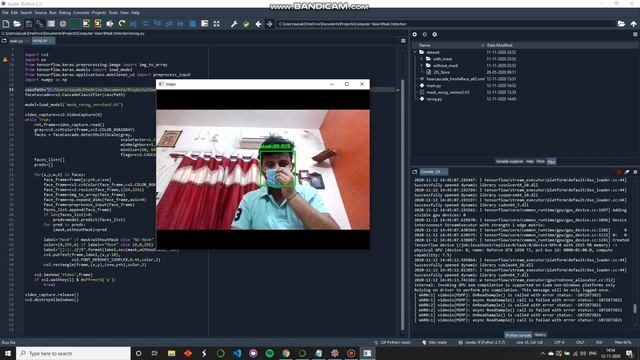Open Chrome from the taskbar
The image size is (640, 360).
(x=286, y=353)
